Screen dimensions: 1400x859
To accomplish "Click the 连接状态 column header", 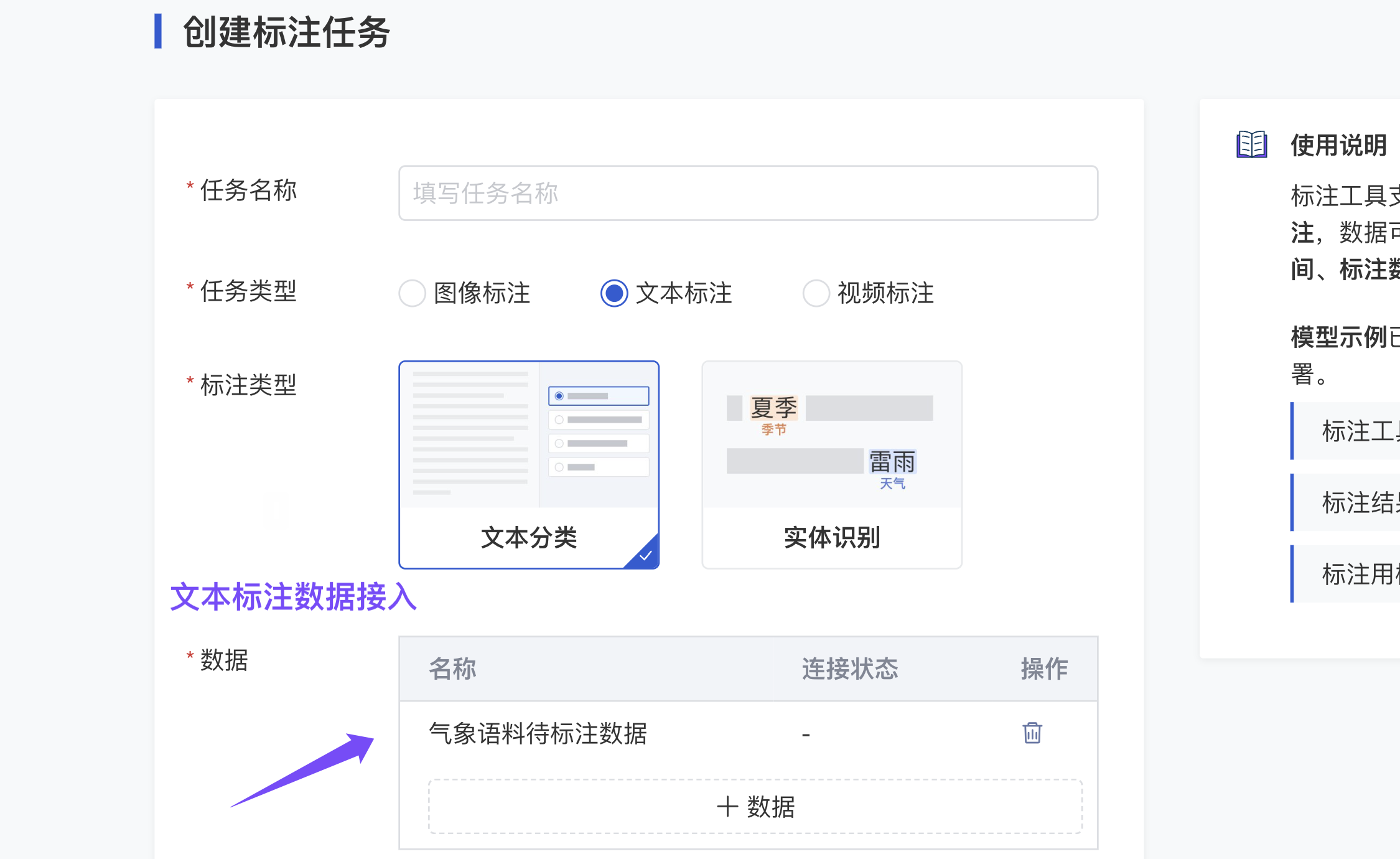I will (850, 669).
